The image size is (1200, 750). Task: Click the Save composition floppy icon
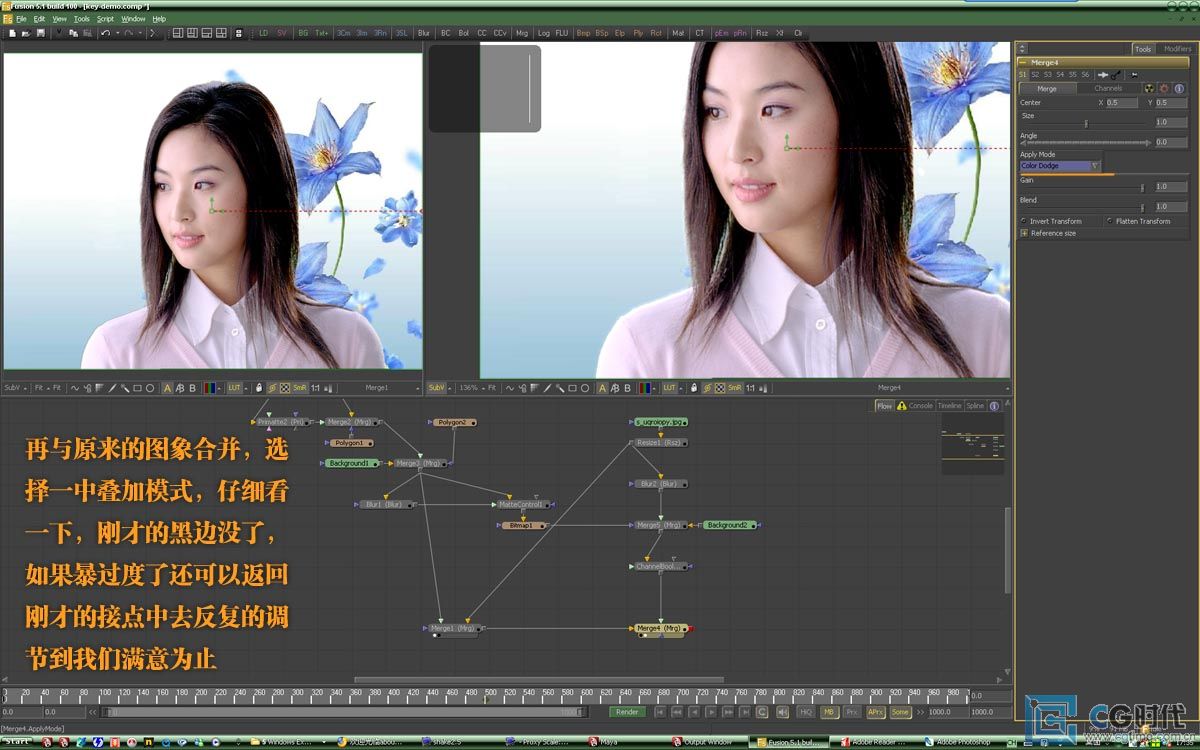click(x=40, y=33)
